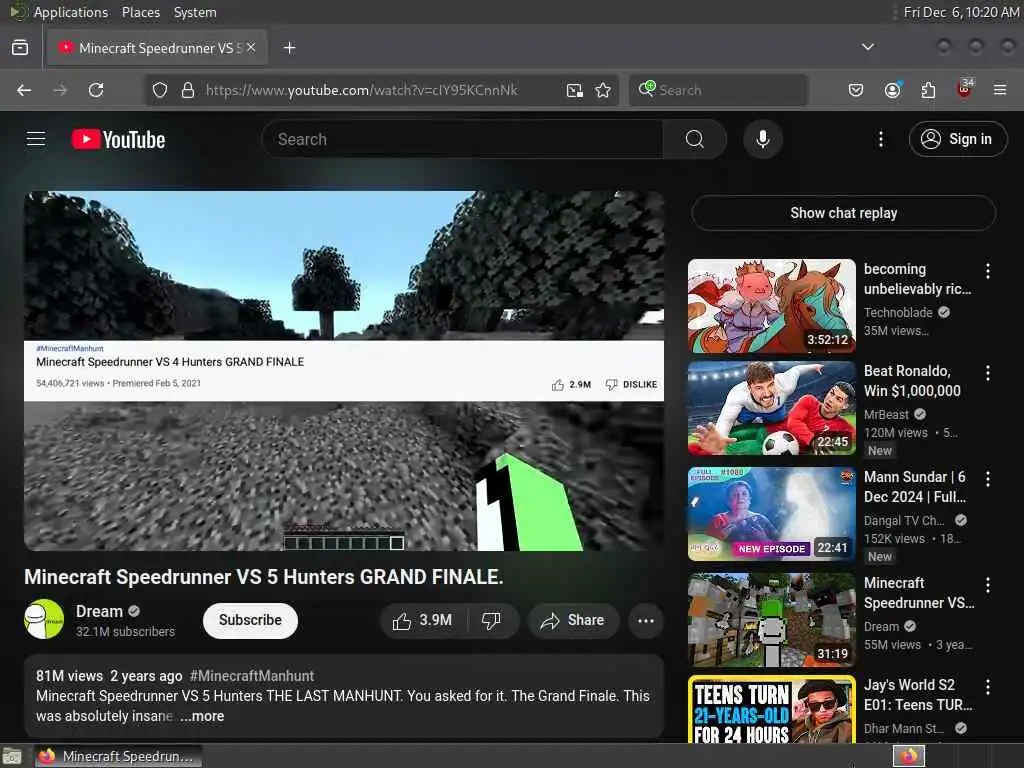Viewport: 1024px width, 768px height.
Task: Open 'Beat Ronaldo, Win $1,000,000' title
Action: 912,381
